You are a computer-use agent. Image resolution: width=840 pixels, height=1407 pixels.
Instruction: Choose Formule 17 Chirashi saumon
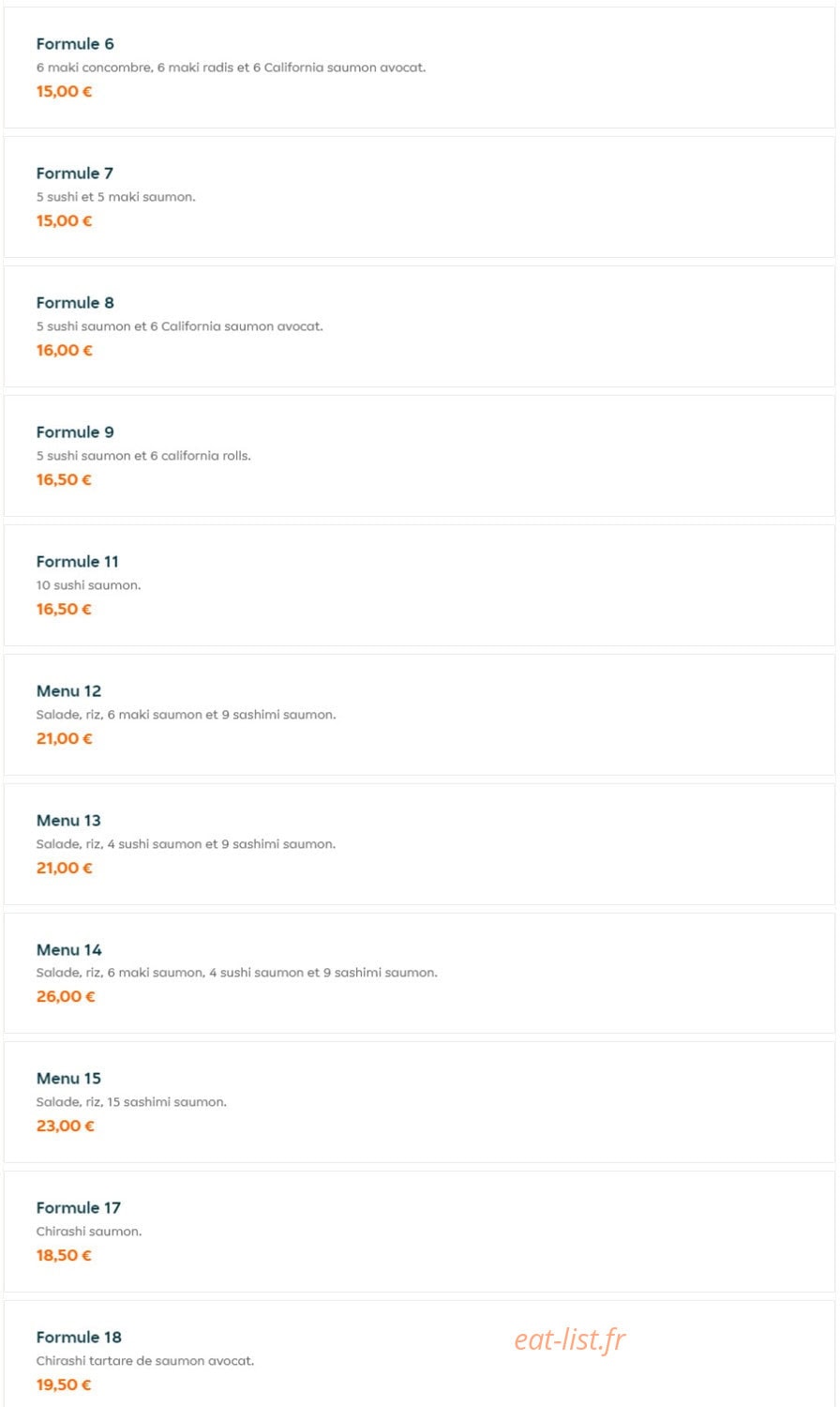[x=419, y=1232]
